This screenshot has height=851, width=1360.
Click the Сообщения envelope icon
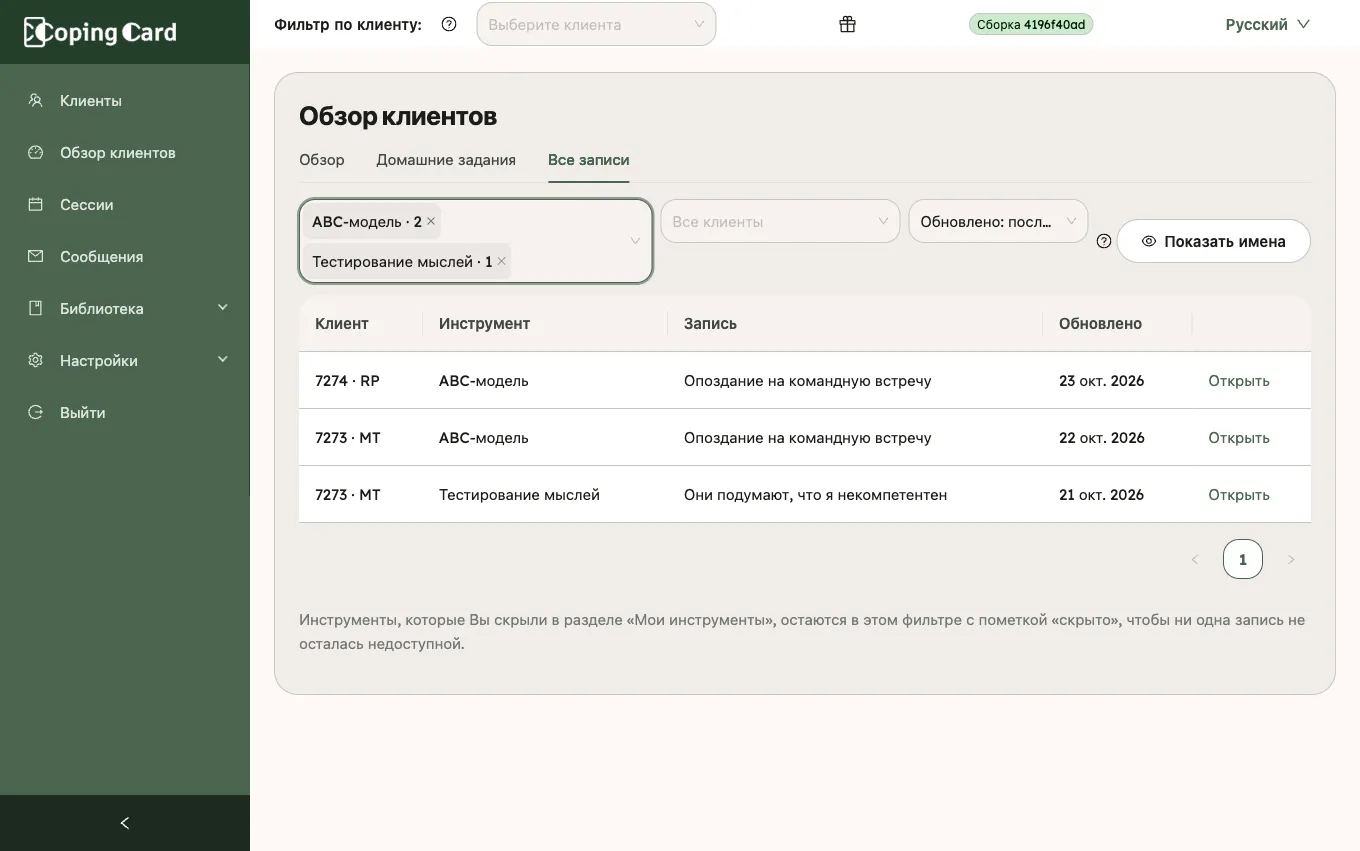(x=36, y=256)
